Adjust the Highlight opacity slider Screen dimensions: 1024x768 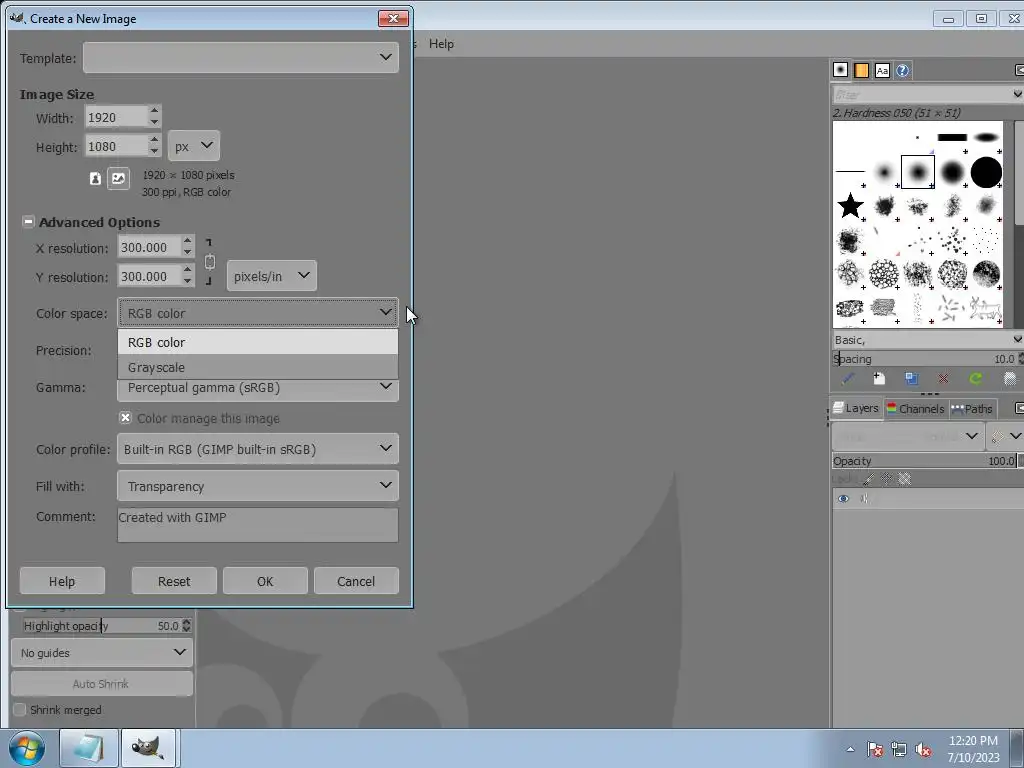point(103,626)
